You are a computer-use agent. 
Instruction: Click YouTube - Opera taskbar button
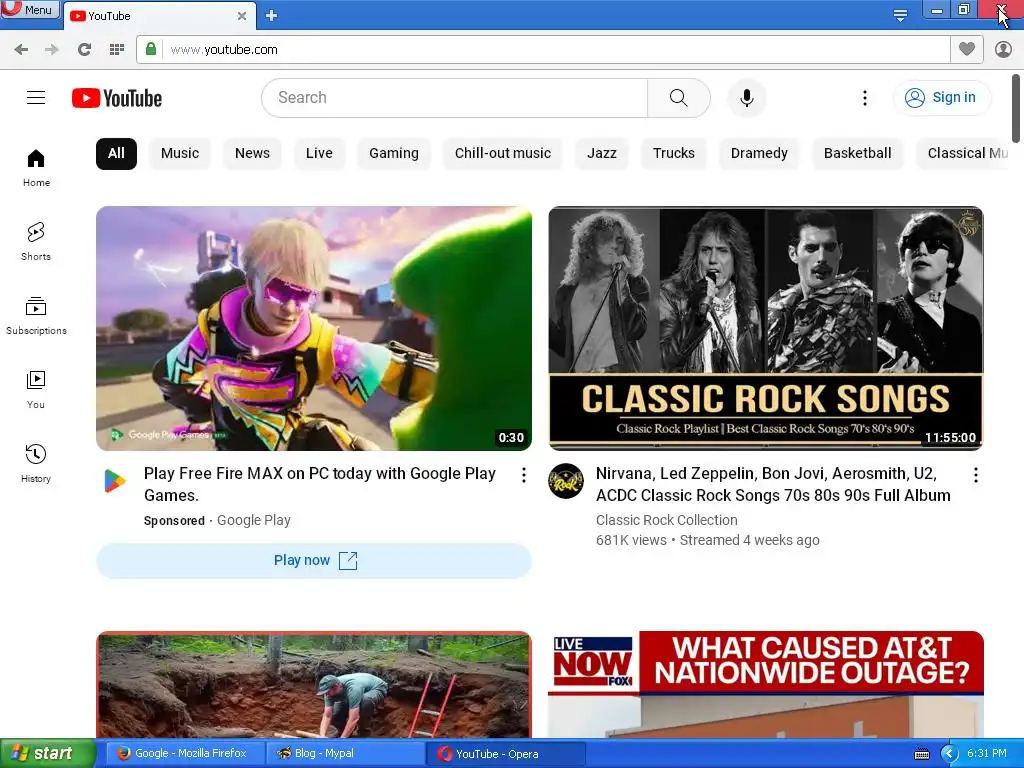pyautogui.click(x=504, y=754)
